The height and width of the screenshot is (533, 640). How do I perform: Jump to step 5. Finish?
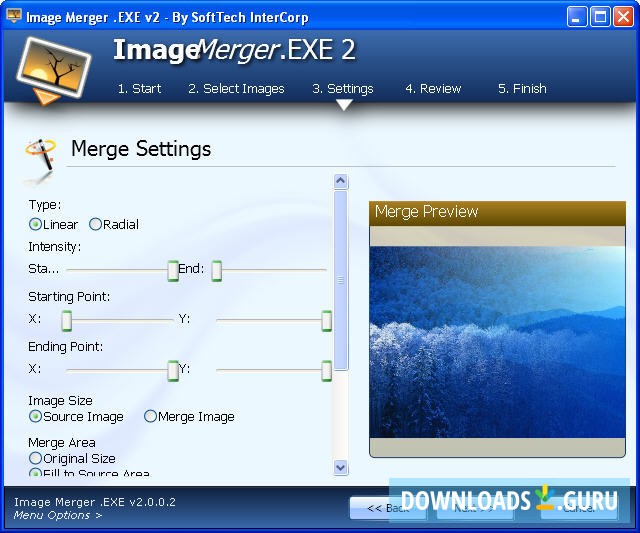(522, 89)
